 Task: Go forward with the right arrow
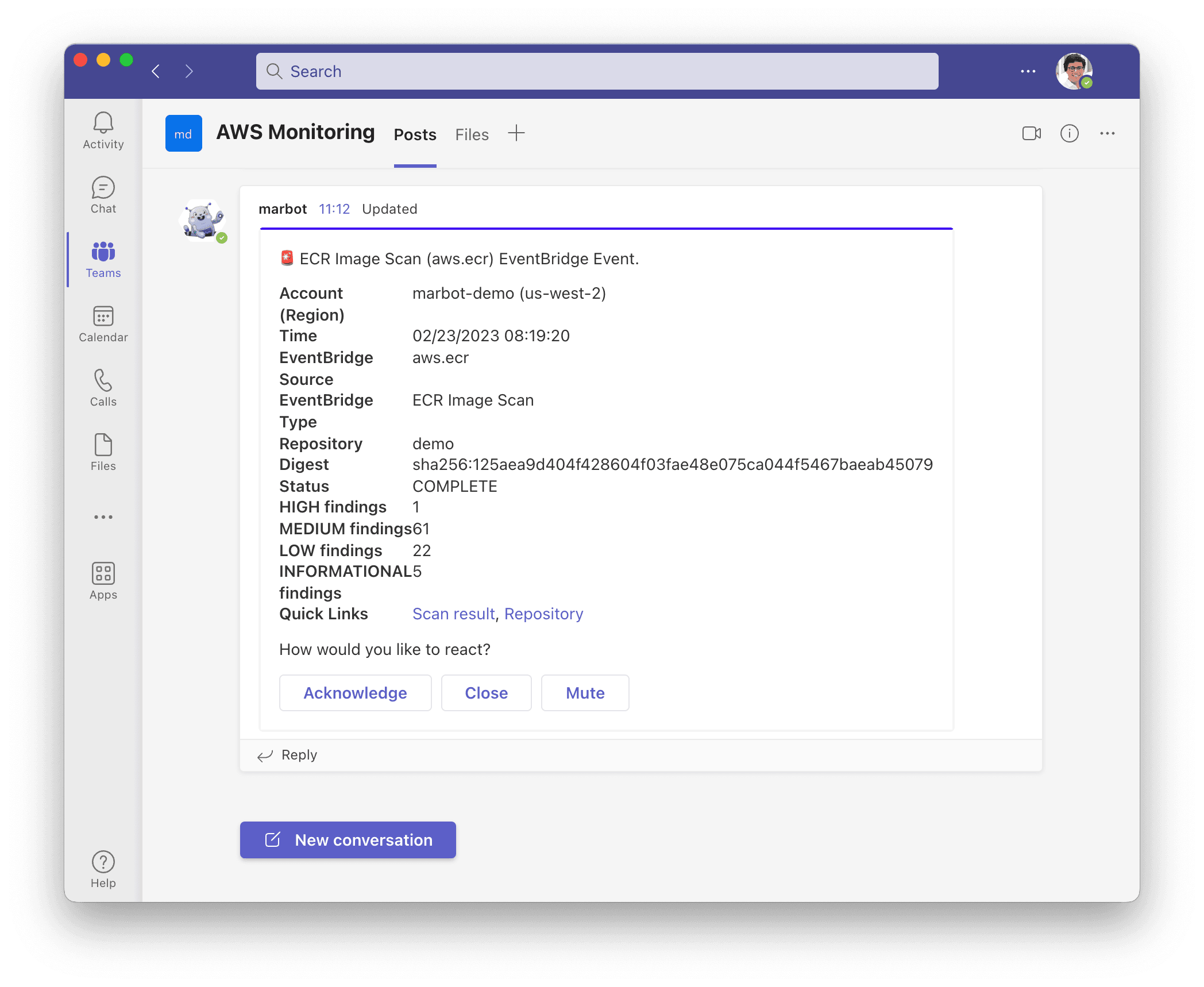(189, 71)
